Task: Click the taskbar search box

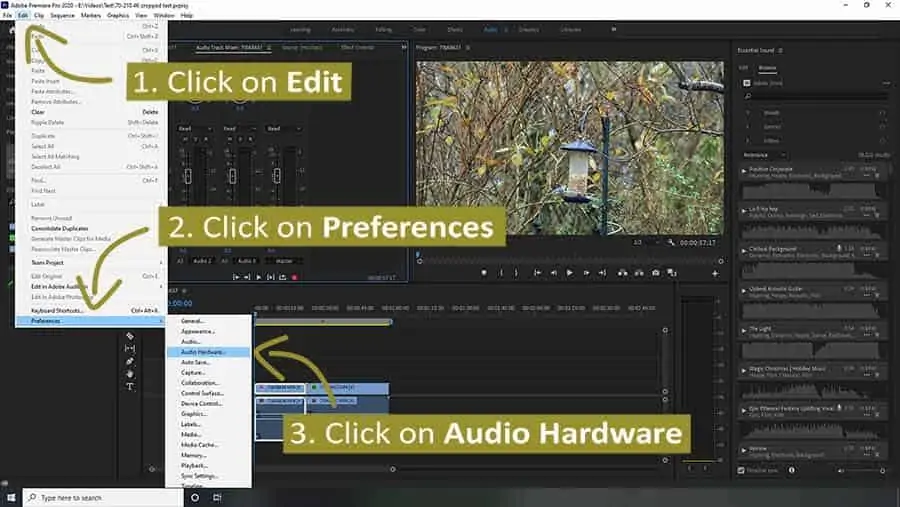Action: click(103, 497)
